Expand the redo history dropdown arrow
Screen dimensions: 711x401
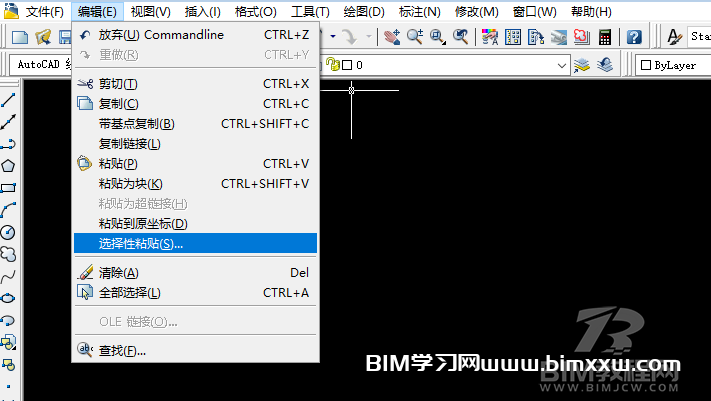click(x=370, y=37)
